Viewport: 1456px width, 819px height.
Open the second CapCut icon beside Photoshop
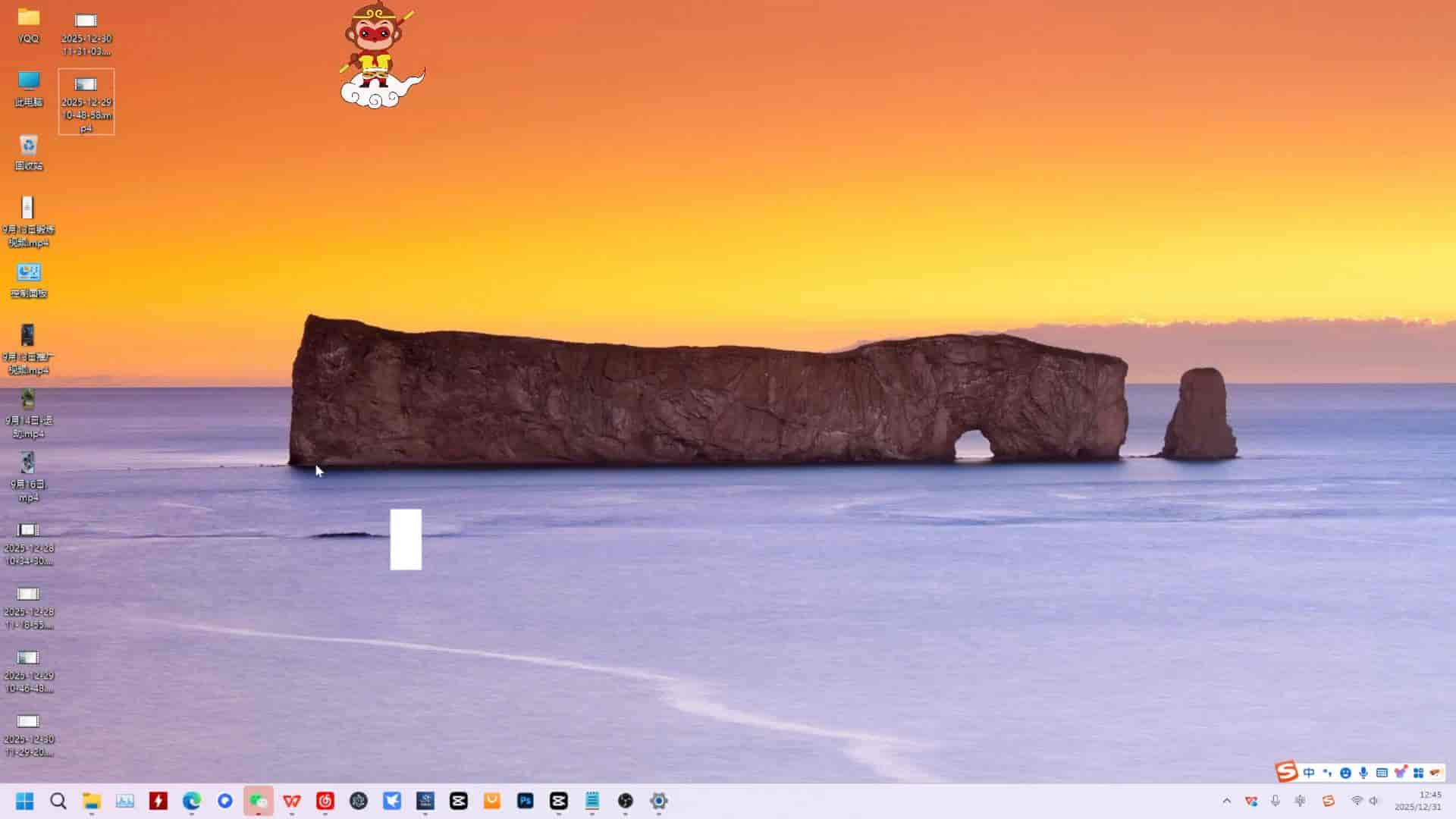559,801
